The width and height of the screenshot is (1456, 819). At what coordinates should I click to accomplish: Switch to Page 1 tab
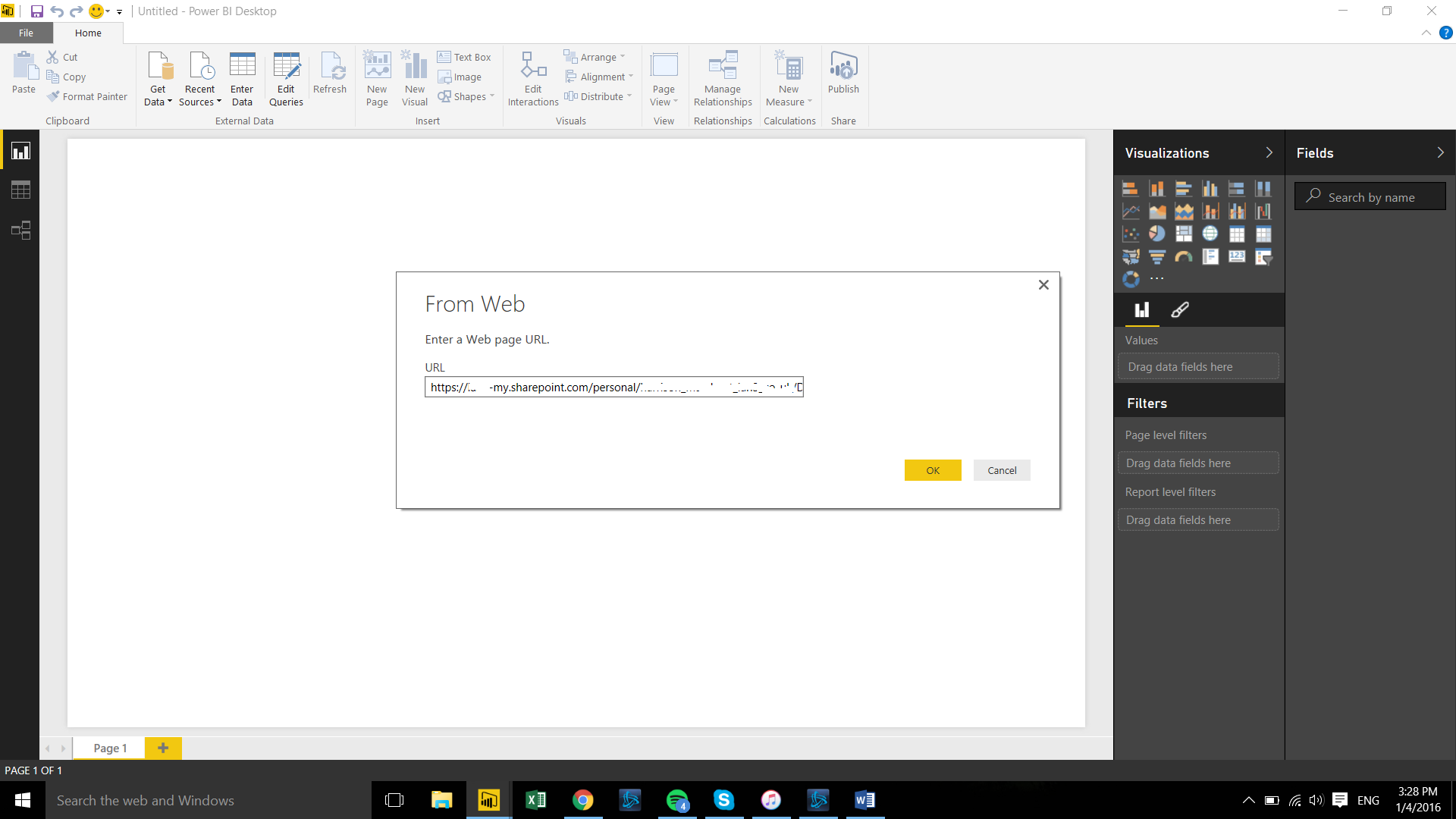tap(108, 748)
